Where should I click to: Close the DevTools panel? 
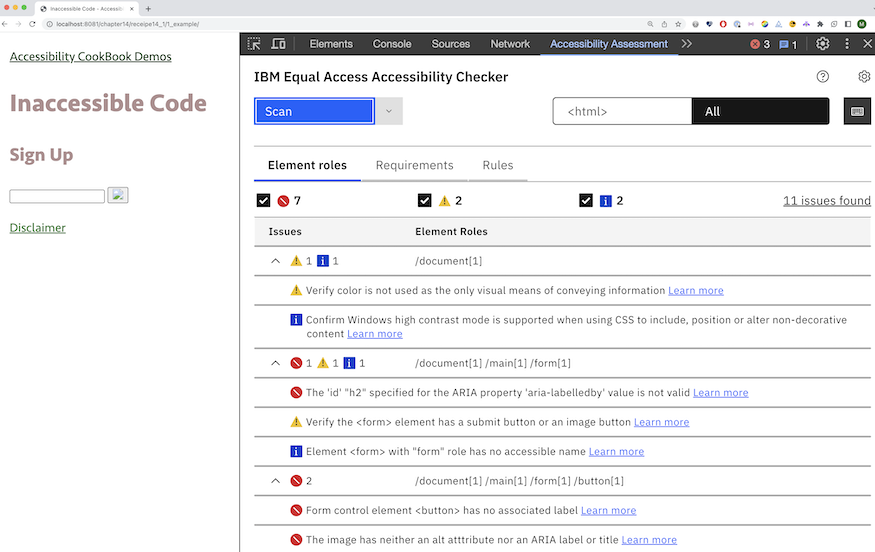[x=867, y=44]
